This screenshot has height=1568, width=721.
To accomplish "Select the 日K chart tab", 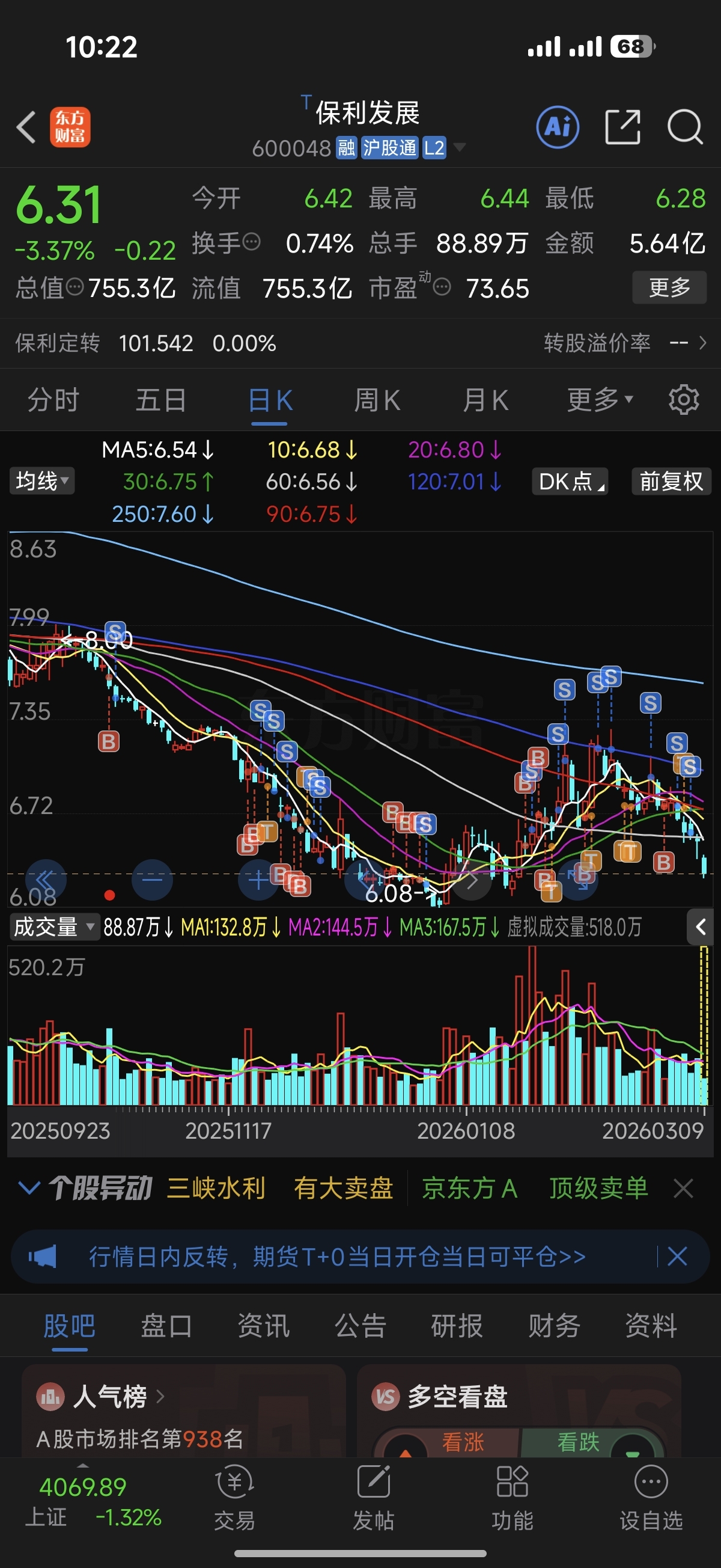I will (x=271, y=400).
